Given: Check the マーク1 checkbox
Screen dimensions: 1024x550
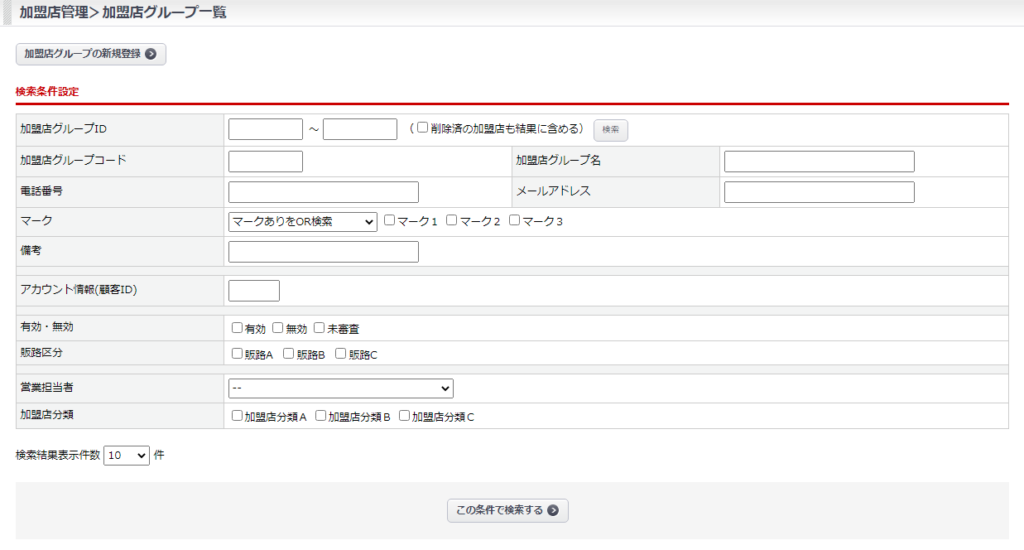Looking at the screenshot, I should click(x=390, y=221).
